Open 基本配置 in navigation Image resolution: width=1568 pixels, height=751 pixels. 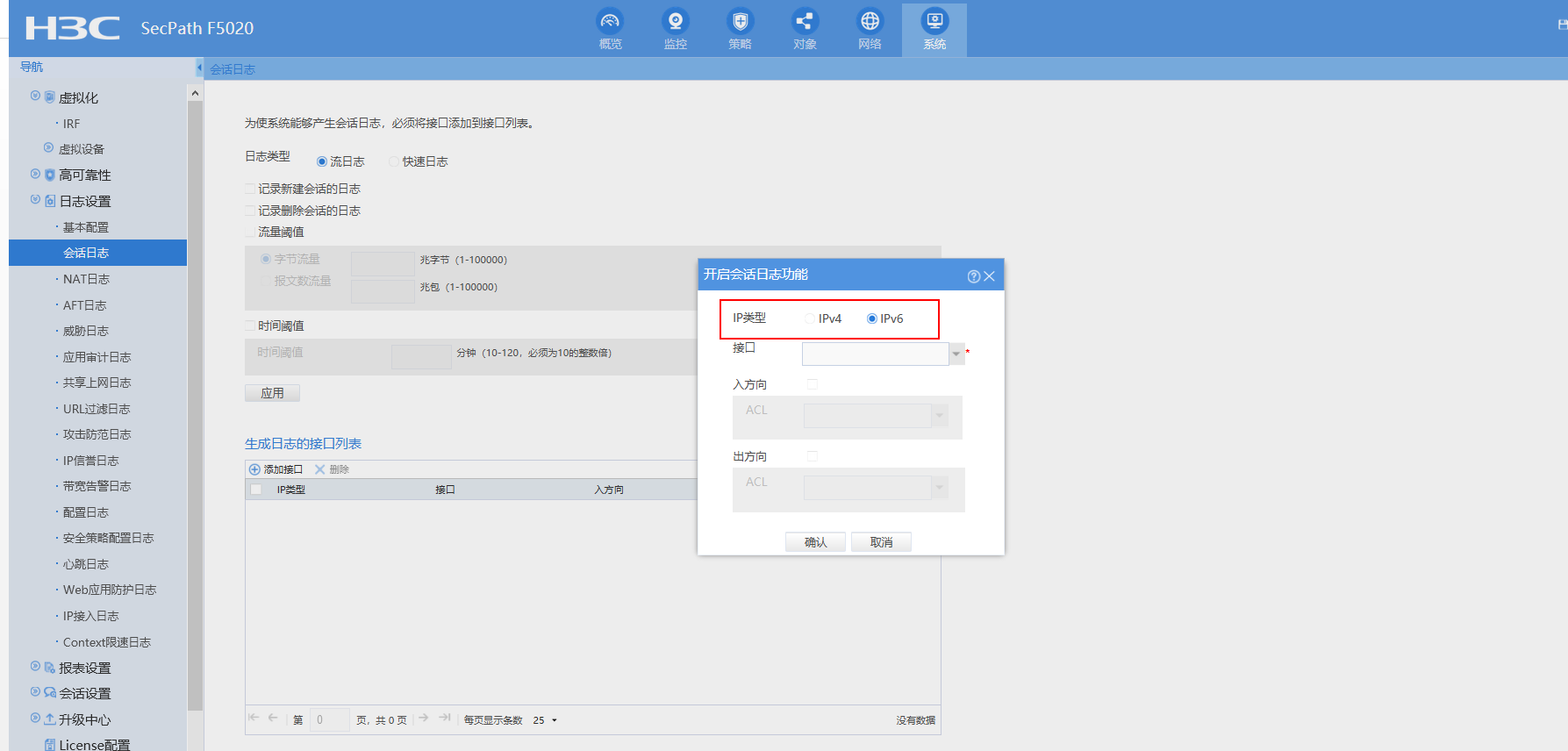86,227
